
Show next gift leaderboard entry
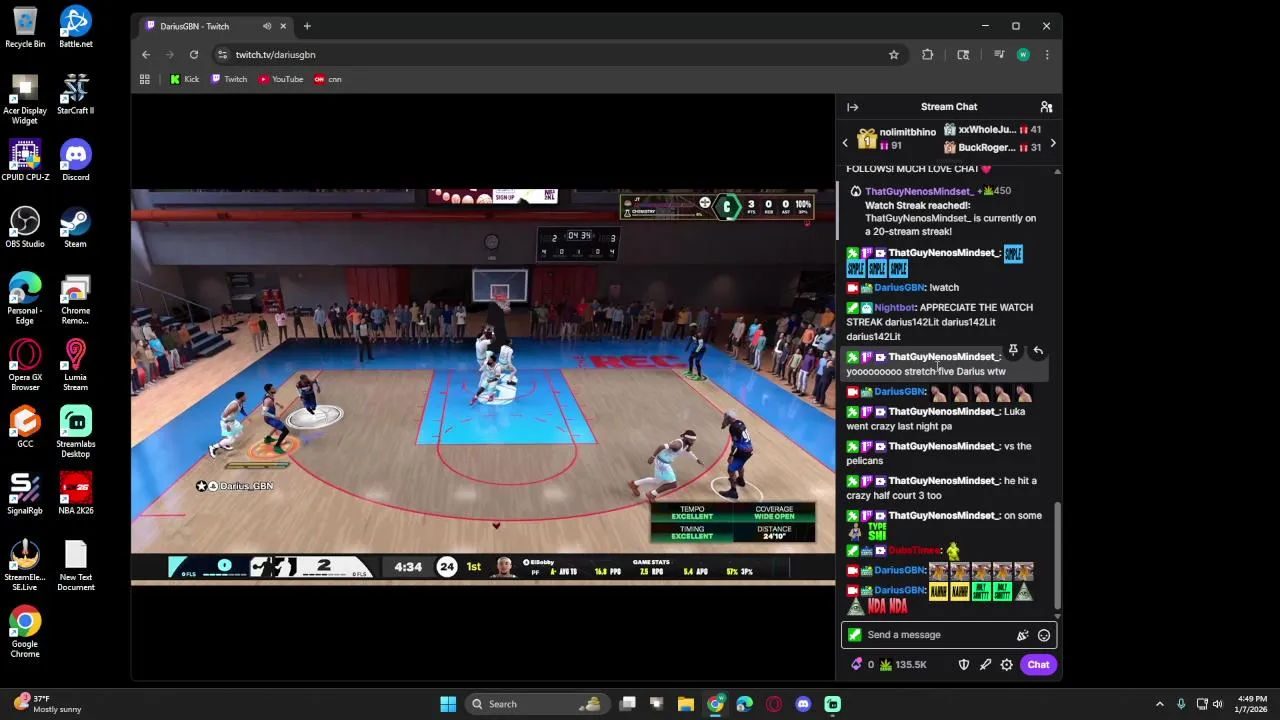pos(1053,143)
